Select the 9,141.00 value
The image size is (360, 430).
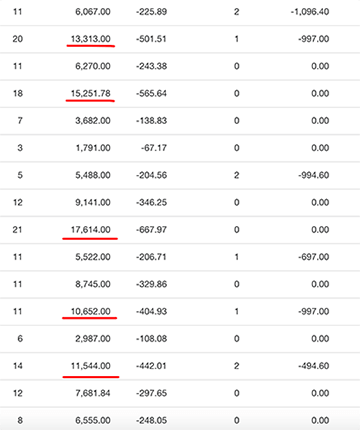pos(93,202)
